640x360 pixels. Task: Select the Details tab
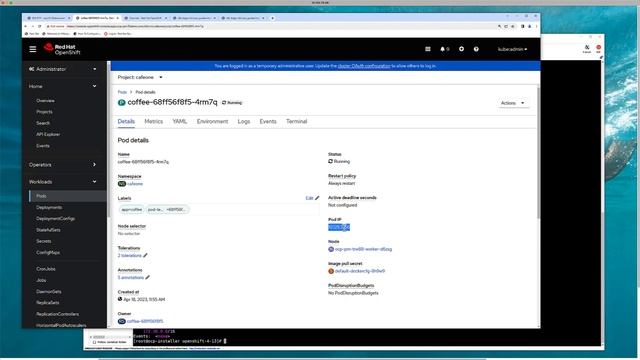(x=126, y=122)
